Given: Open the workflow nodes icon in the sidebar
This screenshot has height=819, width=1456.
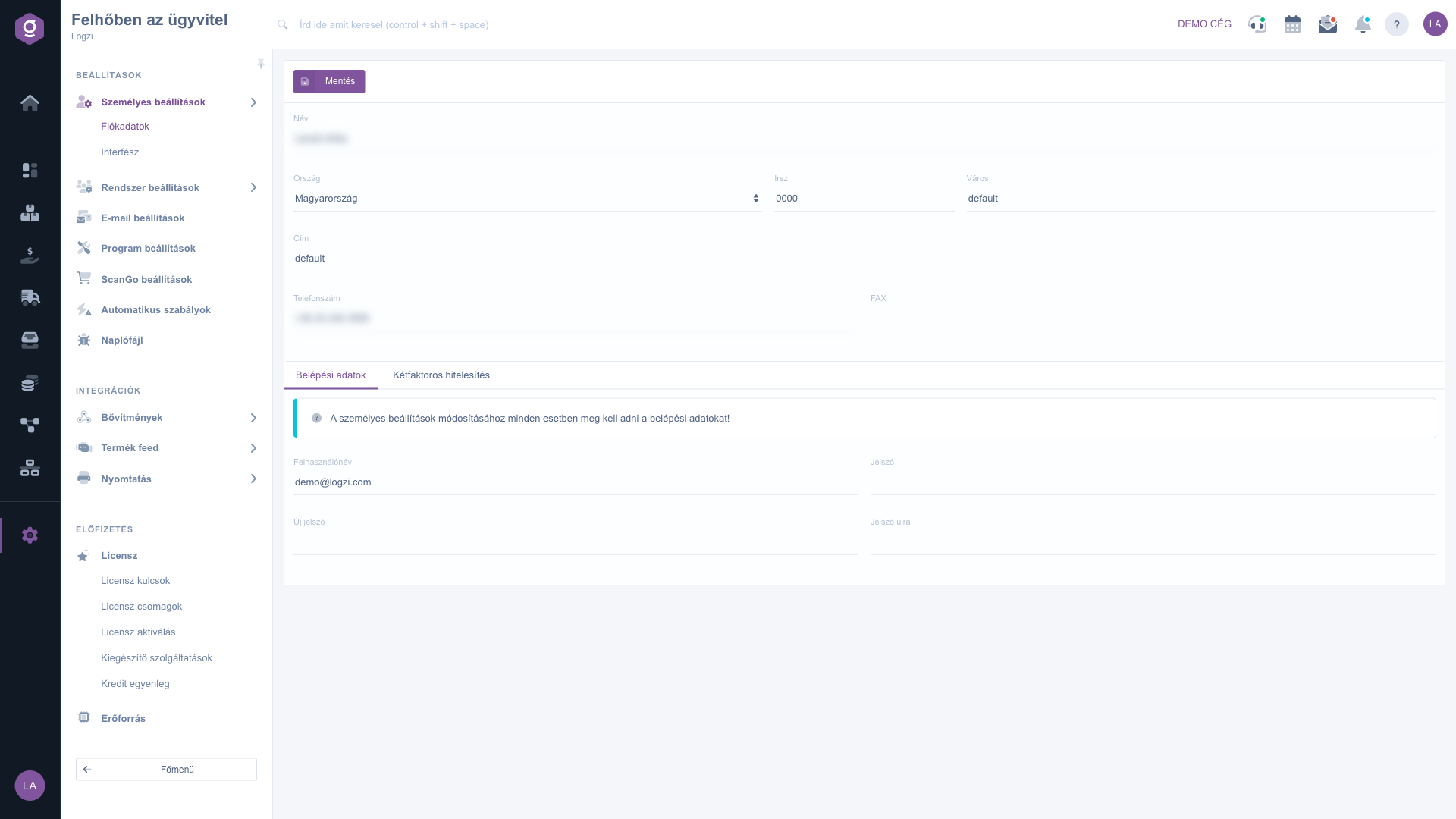Looking at the screenshot, I should coord(30,425).
